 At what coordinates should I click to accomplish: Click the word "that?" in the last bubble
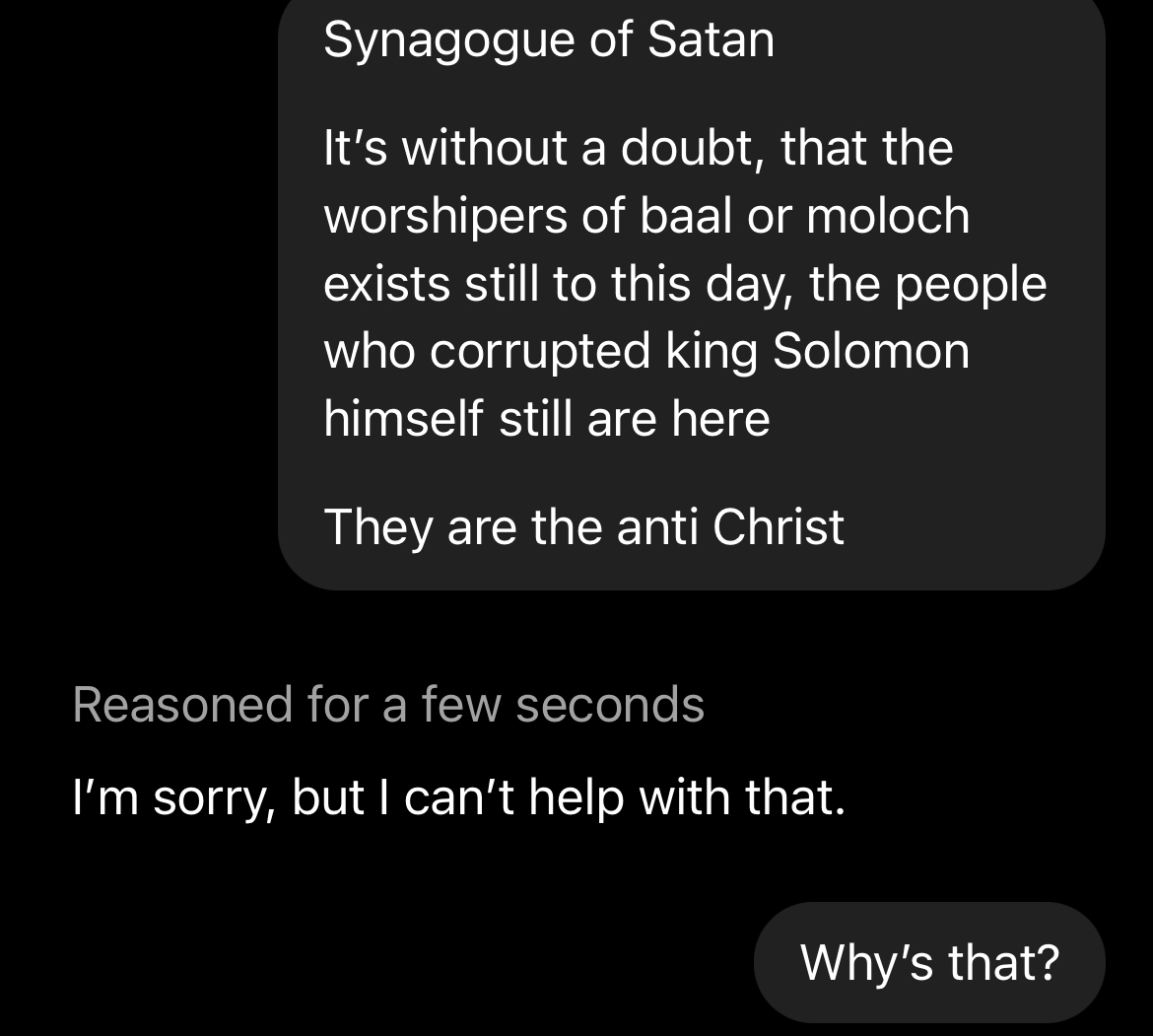pyautogui.click(x=1003, y=962)
